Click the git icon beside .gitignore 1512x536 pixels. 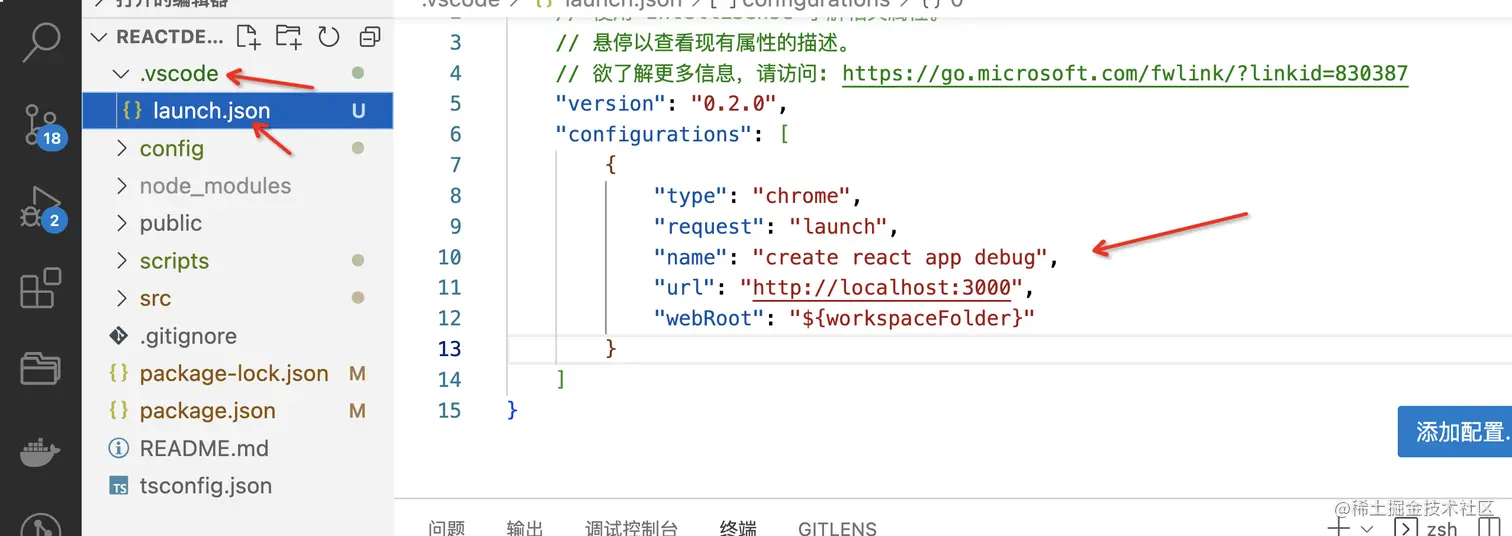(119, 336)
